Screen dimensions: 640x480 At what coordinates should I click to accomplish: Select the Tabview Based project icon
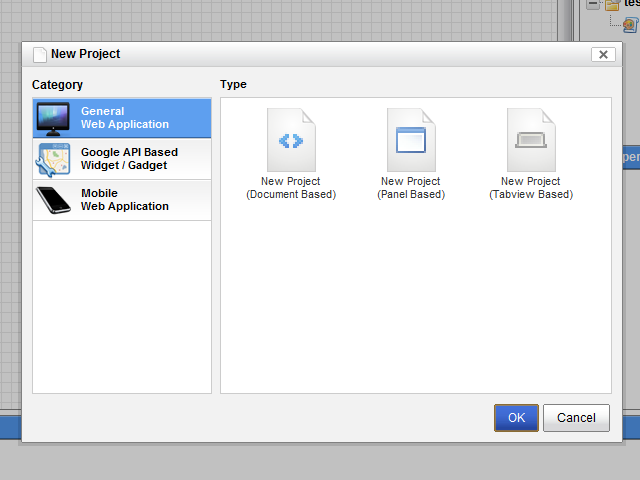531,140
